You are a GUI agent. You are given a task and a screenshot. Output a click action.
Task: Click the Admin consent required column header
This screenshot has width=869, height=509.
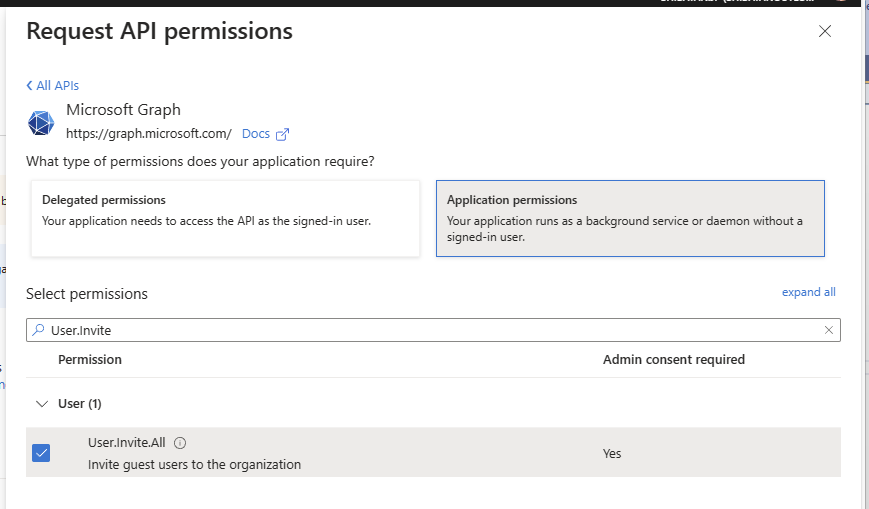click(x=673, y=359)
